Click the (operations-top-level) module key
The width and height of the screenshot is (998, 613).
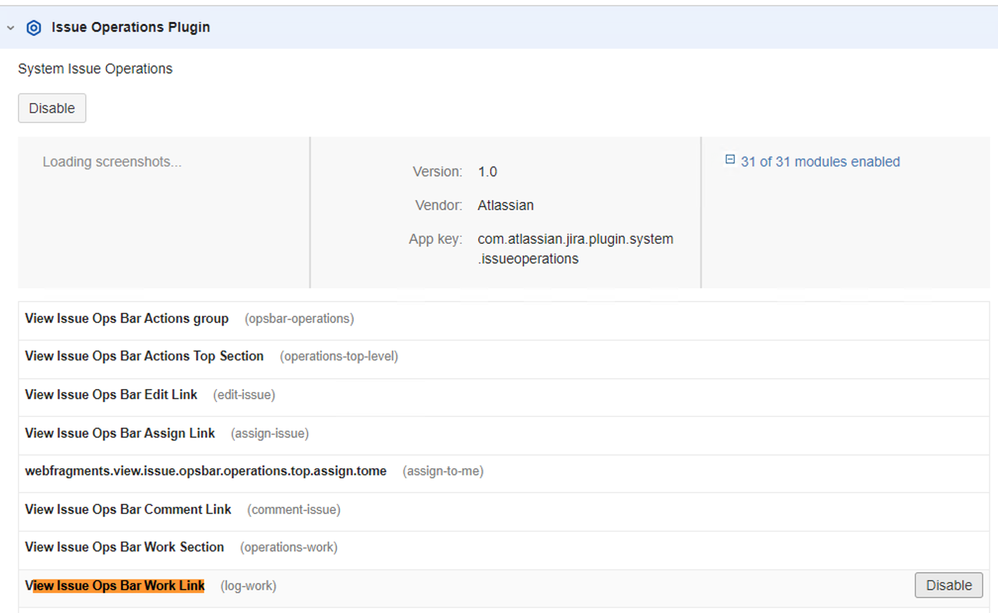339,356
